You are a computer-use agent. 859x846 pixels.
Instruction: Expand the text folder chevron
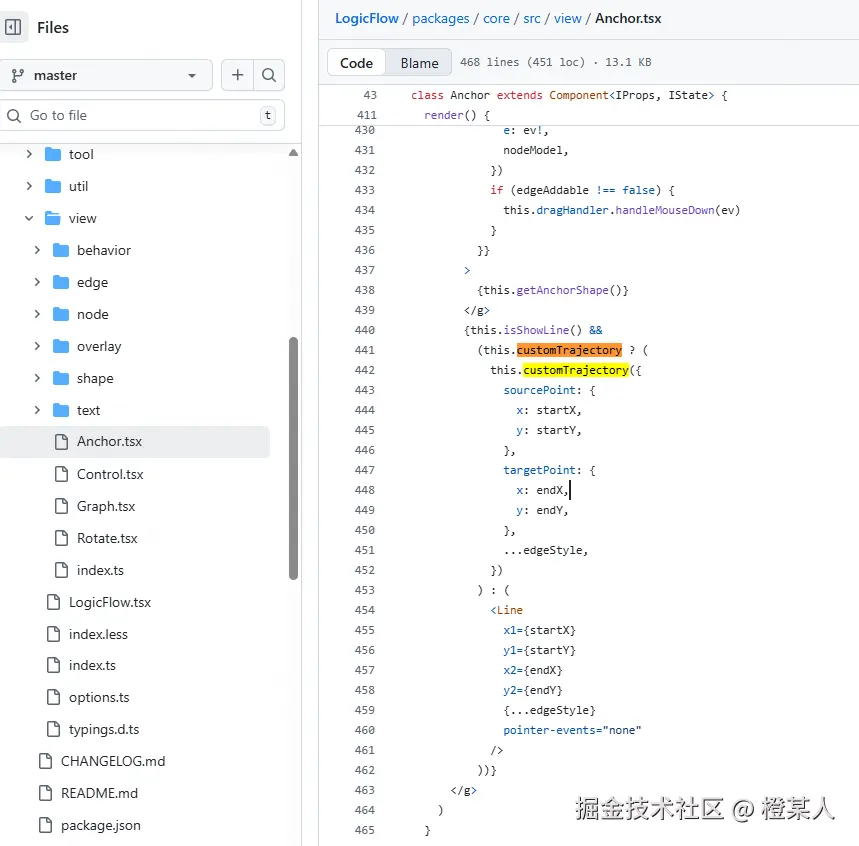point(37,410)
